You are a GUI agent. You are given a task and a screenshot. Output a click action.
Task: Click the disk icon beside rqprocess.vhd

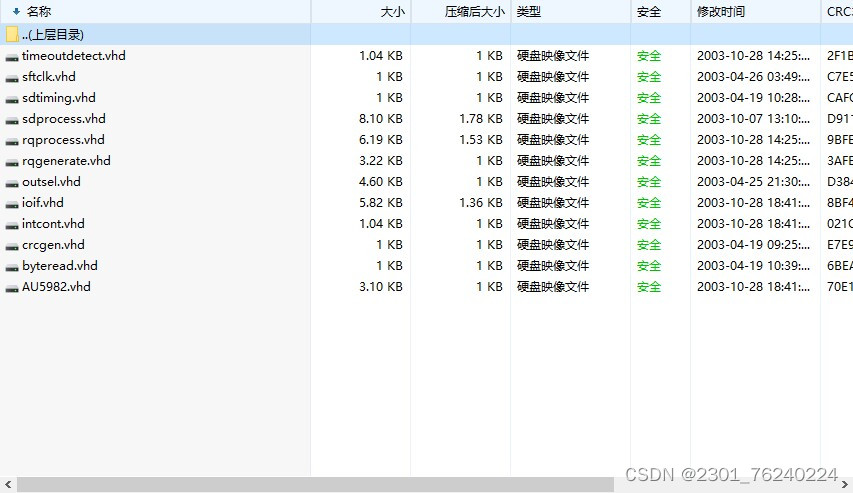click(12, 141)
